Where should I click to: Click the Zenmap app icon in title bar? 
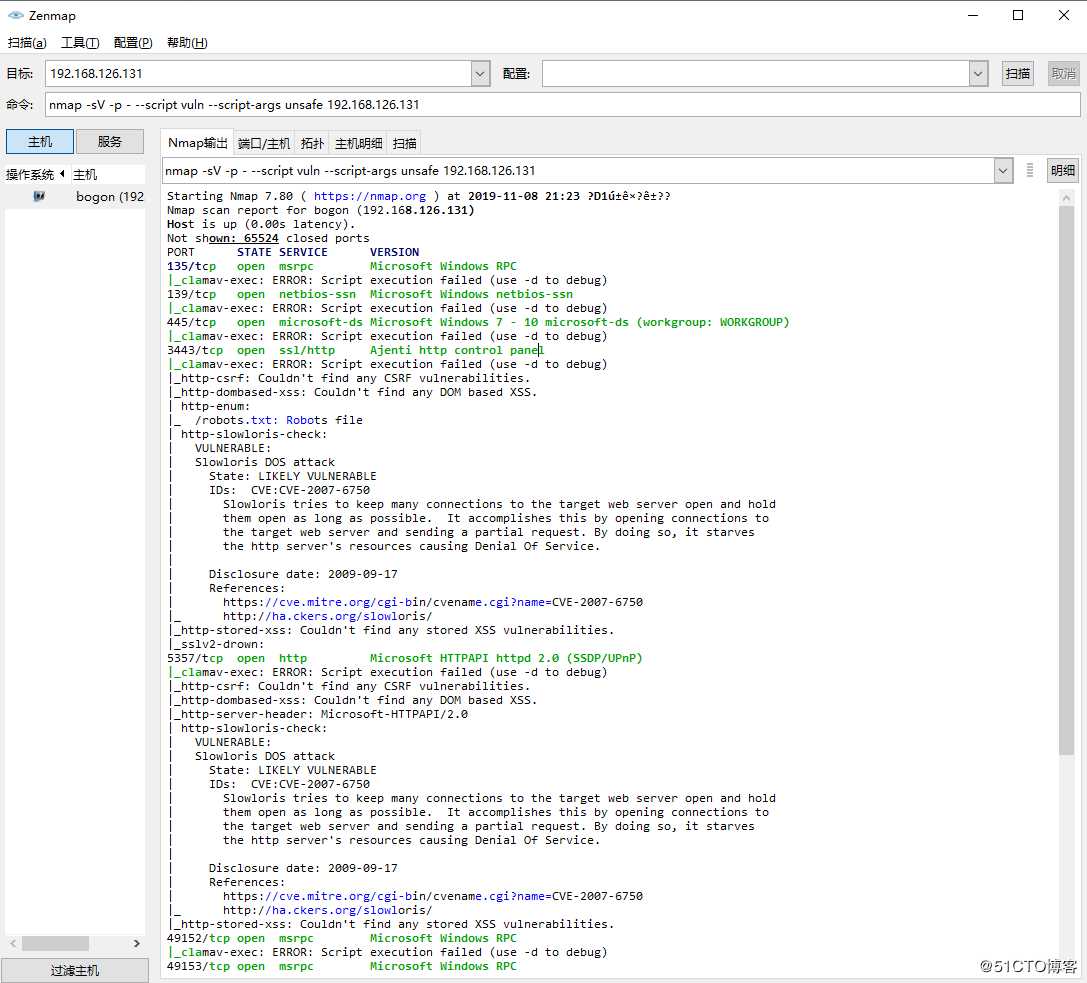tap(15, 15)
